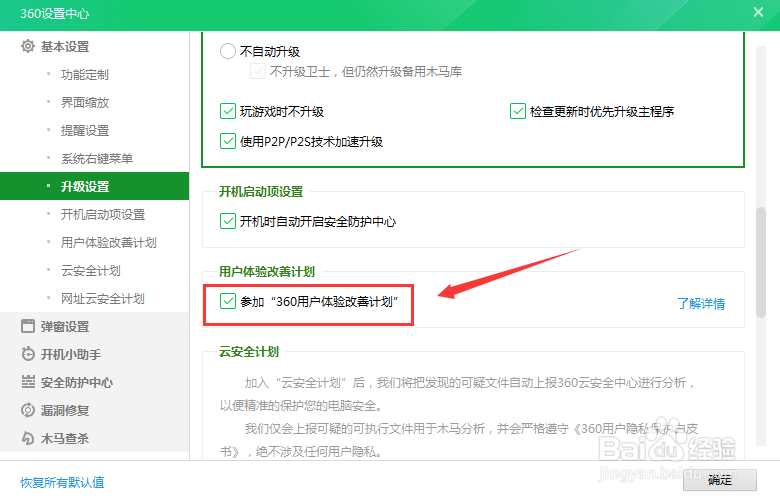The image size is (780, 500).
Task: Click the icon beside 木马查杀
Action: (x=28, y=438)
